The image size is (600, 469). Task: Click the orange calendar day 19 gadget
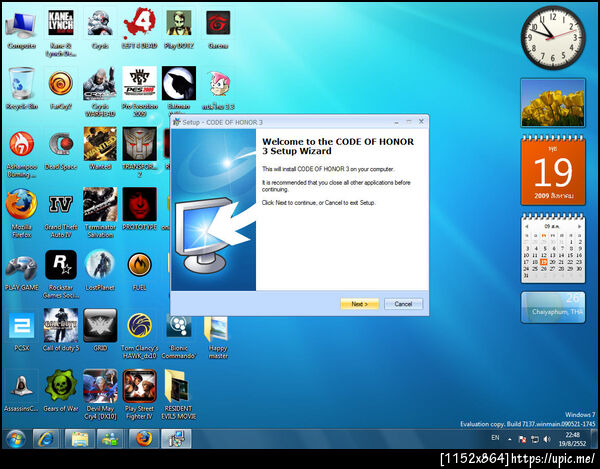point(553,170)
